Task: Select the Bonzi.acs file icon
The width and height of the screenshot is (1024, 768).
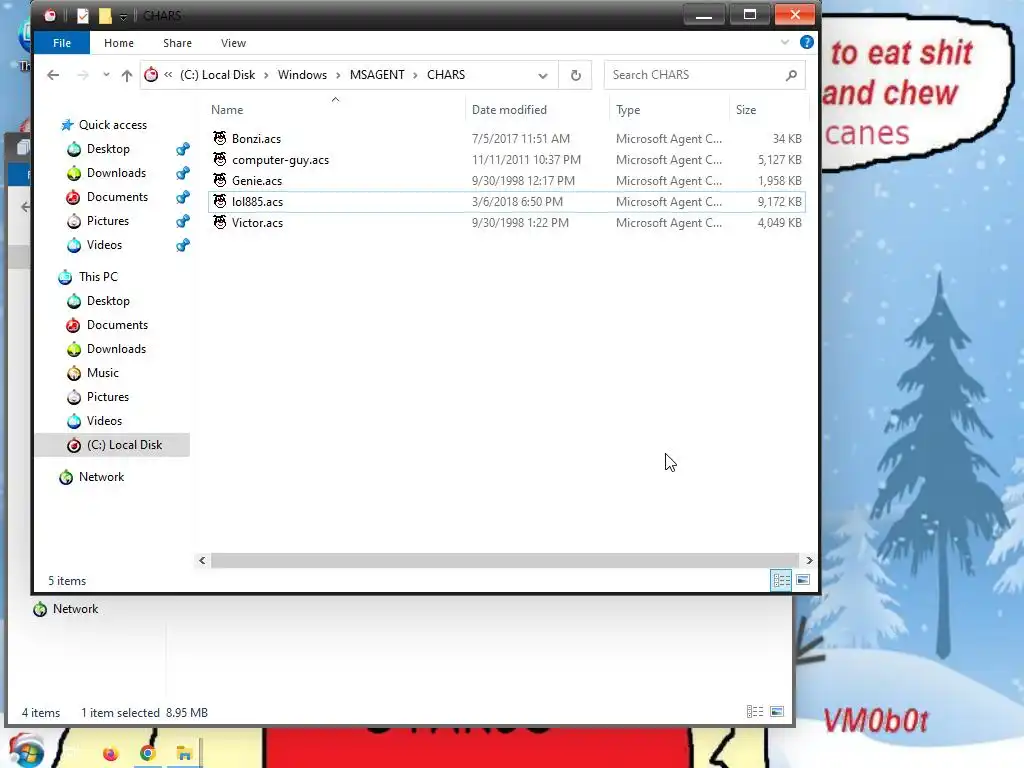Action: click(220, 138)
